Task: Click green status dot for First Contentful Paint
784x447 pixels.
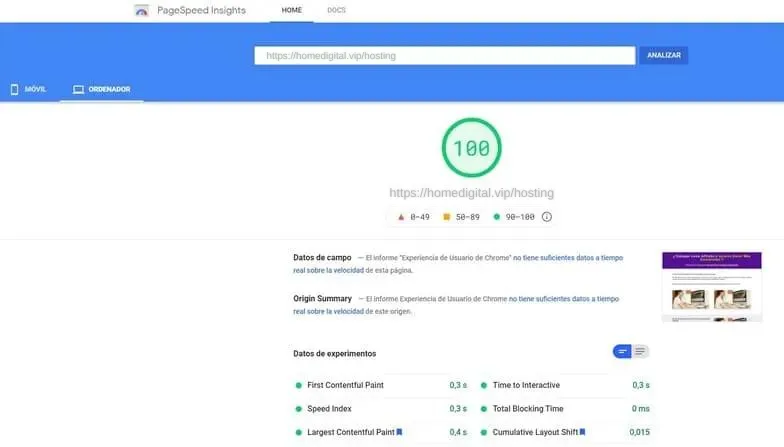Action: tap(298, 386)
